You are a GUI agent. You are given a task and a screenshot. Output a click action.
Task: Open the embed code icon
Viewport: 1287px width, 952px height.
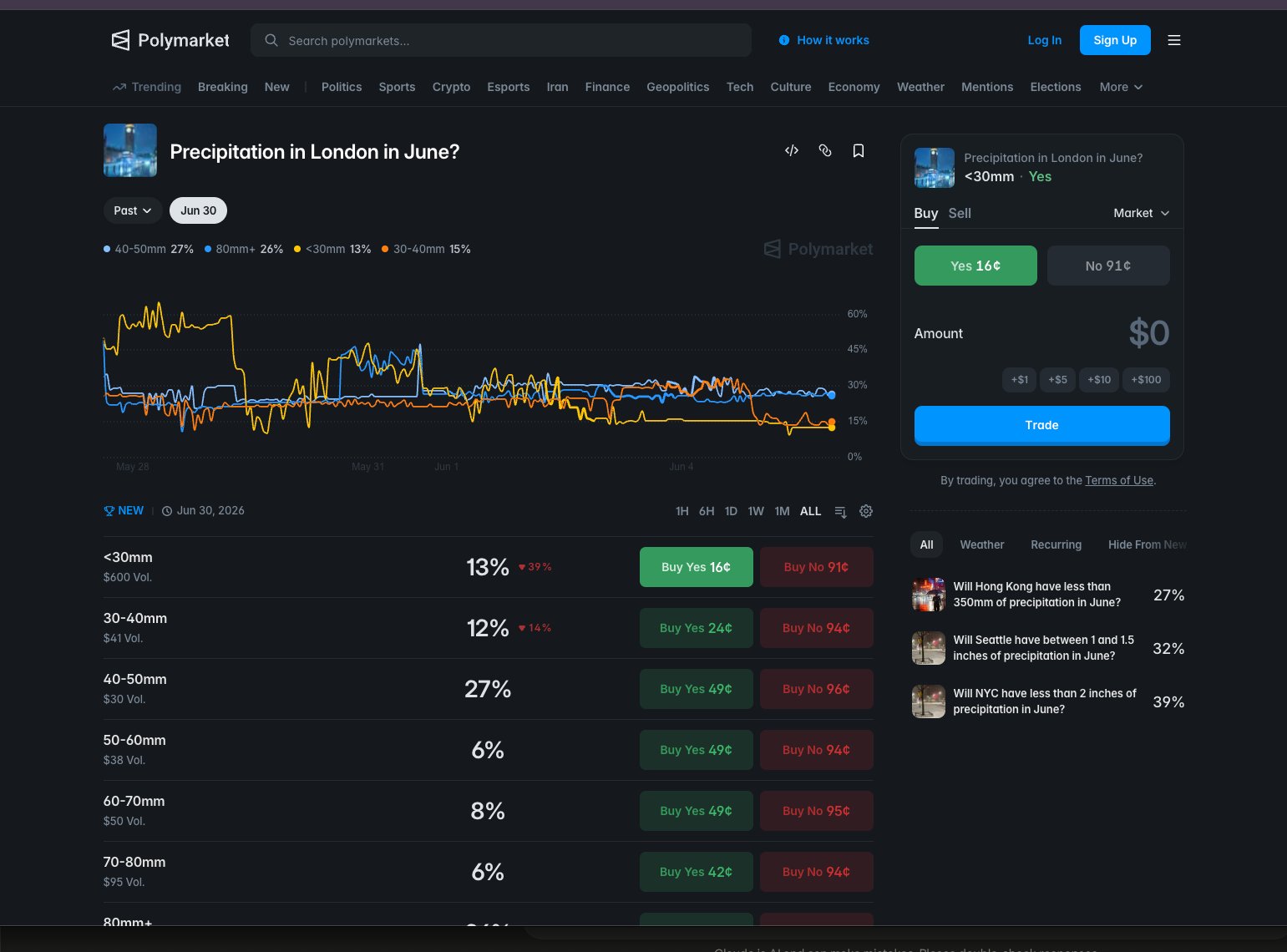(x=792, y=150)
